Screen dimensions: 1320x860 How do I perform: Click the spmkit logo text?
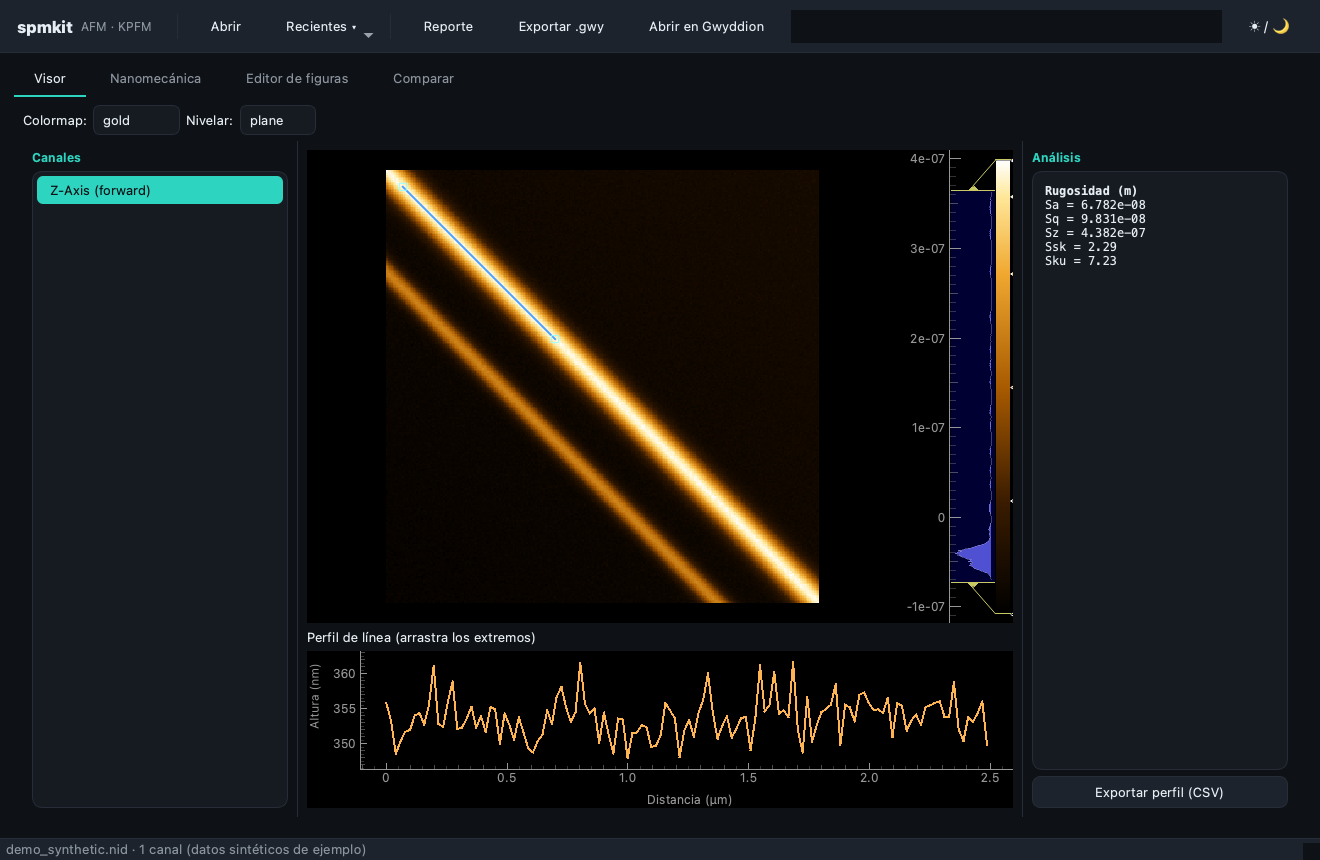click(x=45, y=27)
